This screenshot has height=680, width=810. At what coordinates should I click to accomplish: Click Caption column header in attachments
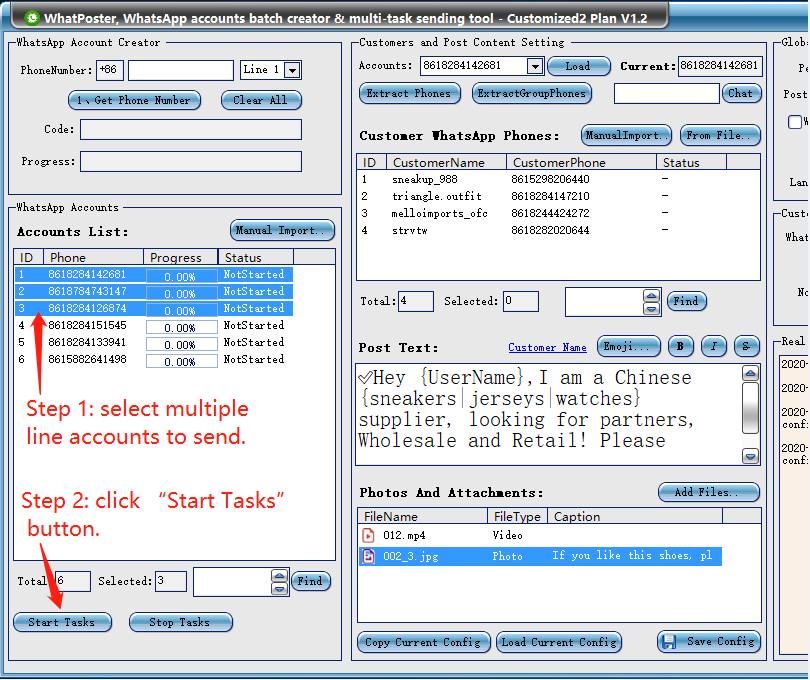634,516
